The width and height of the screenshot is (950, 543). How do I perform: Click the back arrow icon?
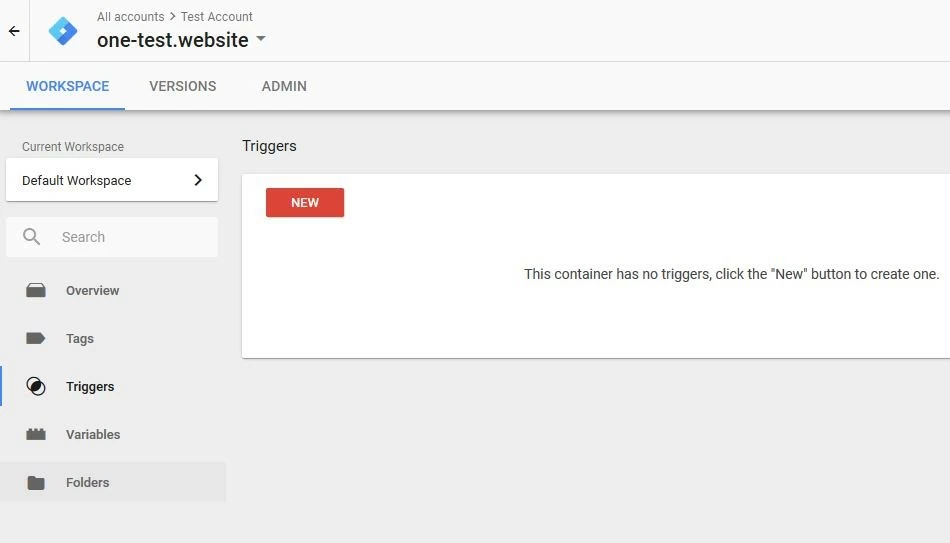14,31
